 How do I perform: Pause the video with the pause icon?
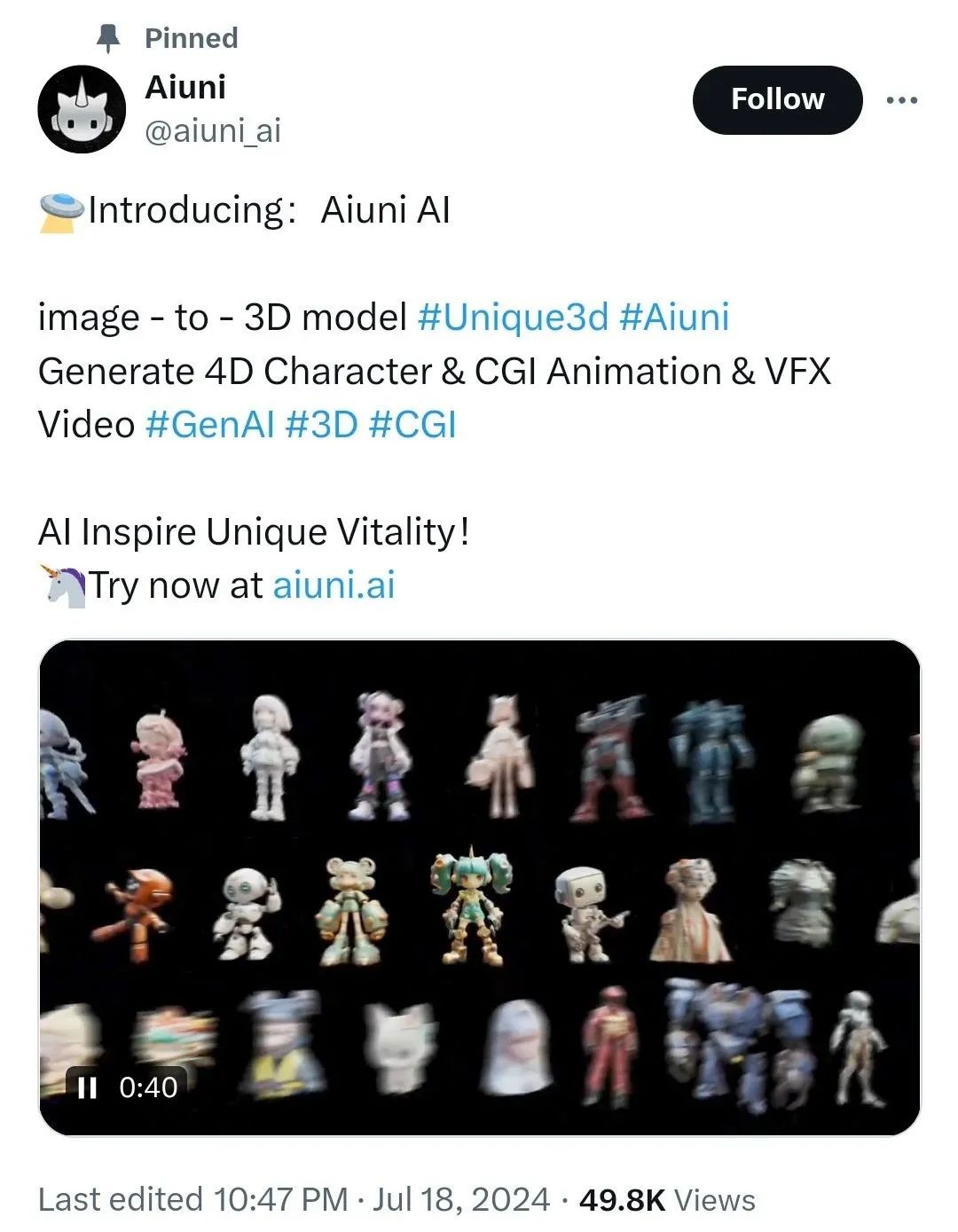[x=87, y=1087]
